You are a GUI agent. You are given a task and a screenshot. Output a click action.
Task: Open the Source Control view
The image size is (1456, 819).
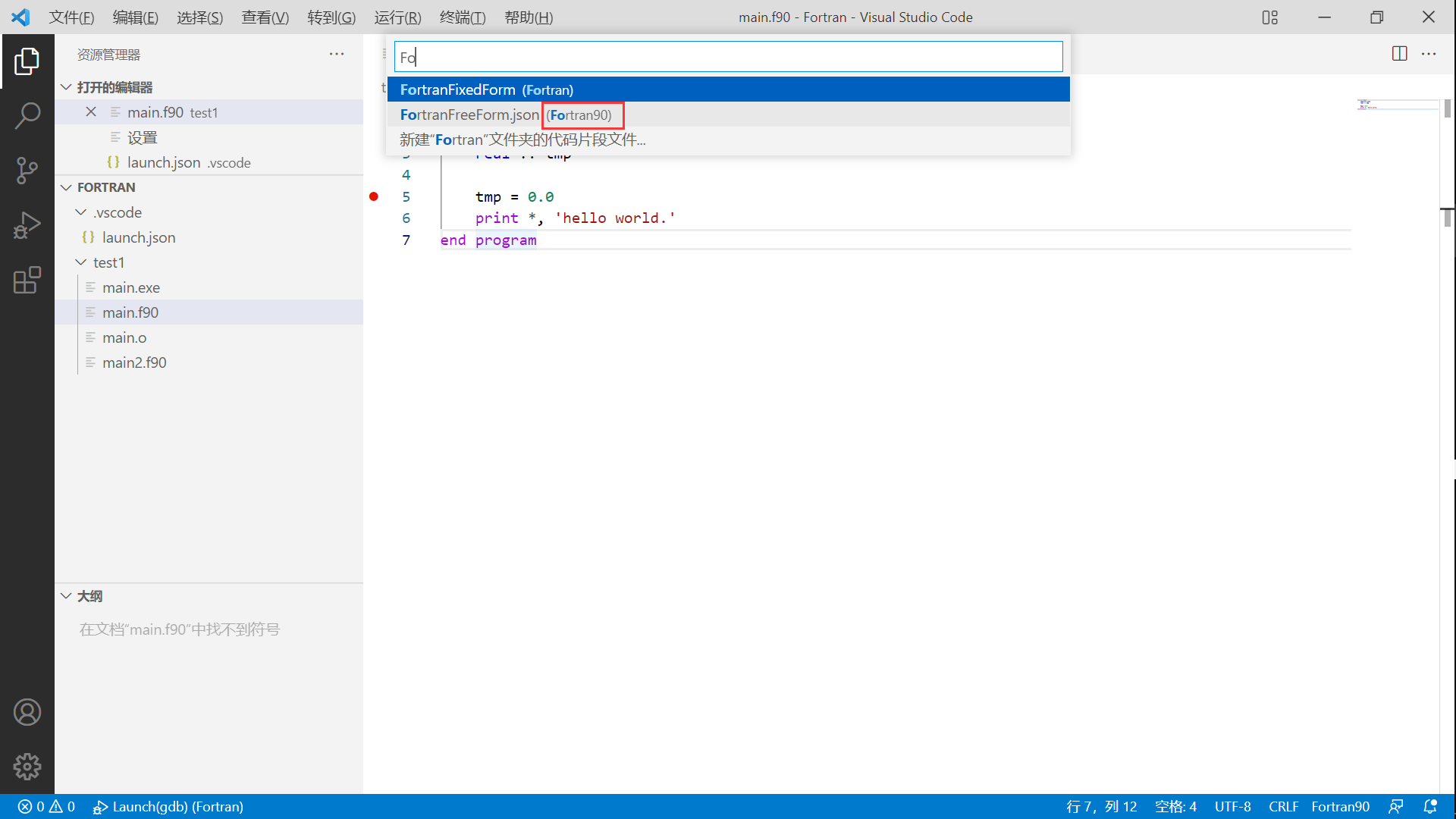coord(27,171)
